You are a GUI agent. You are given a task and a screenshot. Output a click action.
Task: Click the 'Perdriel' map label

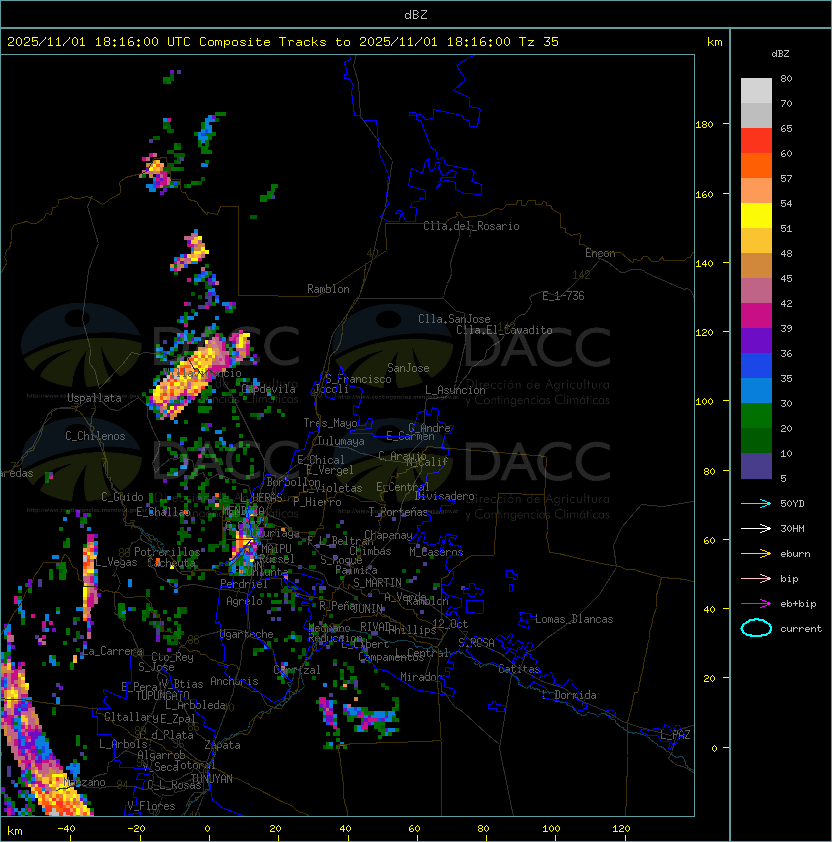pos(244,584)
